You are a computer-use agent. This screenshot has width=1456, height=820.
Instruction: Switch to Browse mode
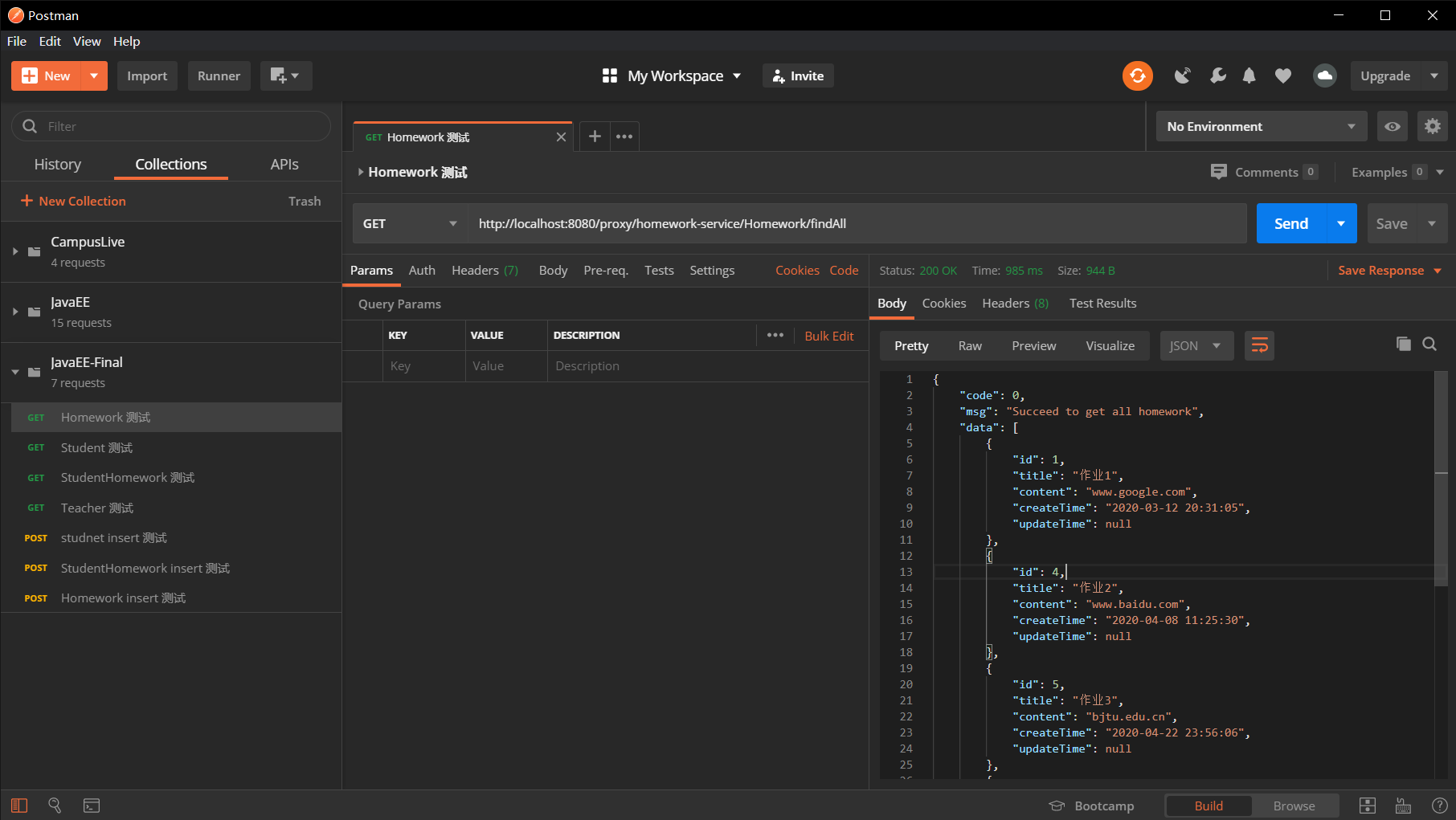pos(1294,806)
